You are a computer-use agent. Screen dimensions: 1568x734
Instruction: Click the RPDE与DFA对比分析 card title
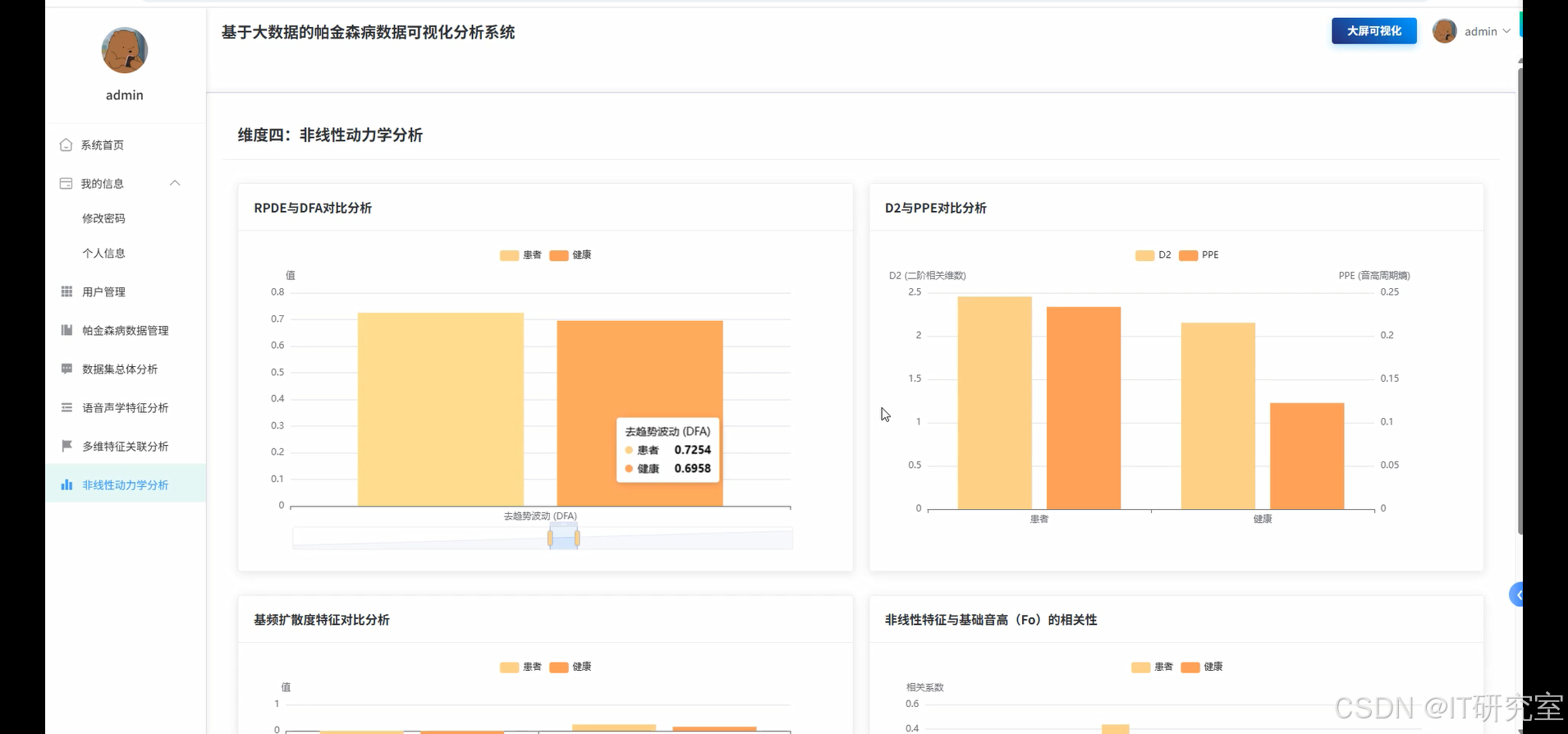click(313, 208)
